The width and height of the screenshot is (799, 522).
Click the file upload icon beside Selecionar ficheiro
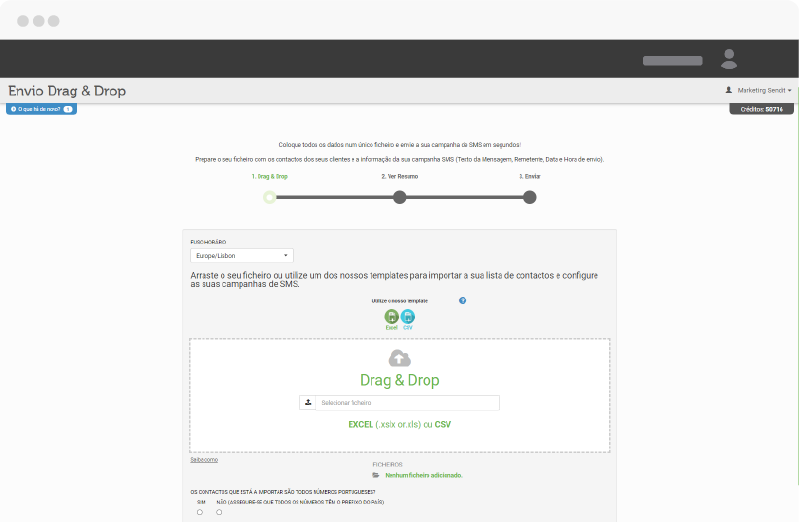[x=308, y=403]
